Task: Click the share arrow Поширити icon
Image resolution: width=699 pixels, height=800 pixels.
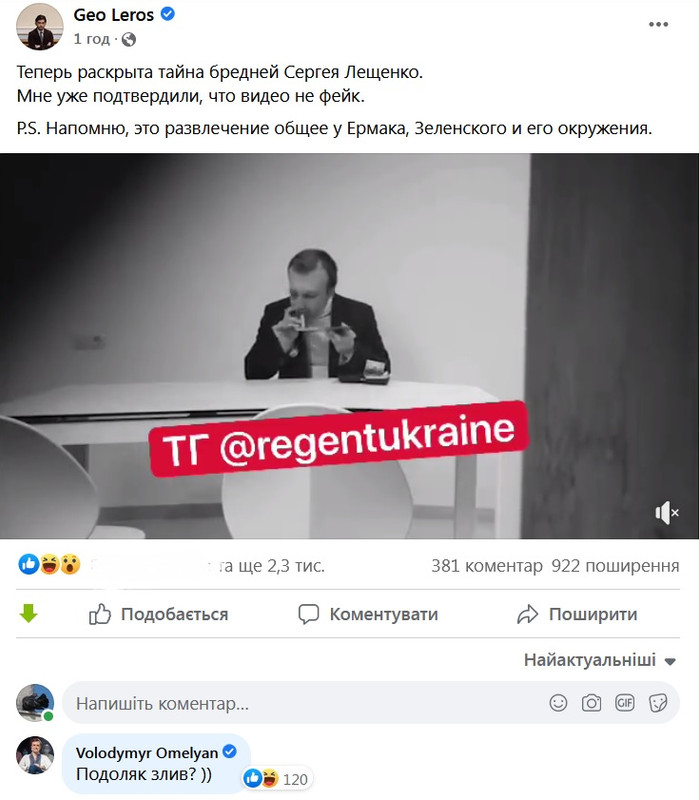Action: click(x=527, y=614)
